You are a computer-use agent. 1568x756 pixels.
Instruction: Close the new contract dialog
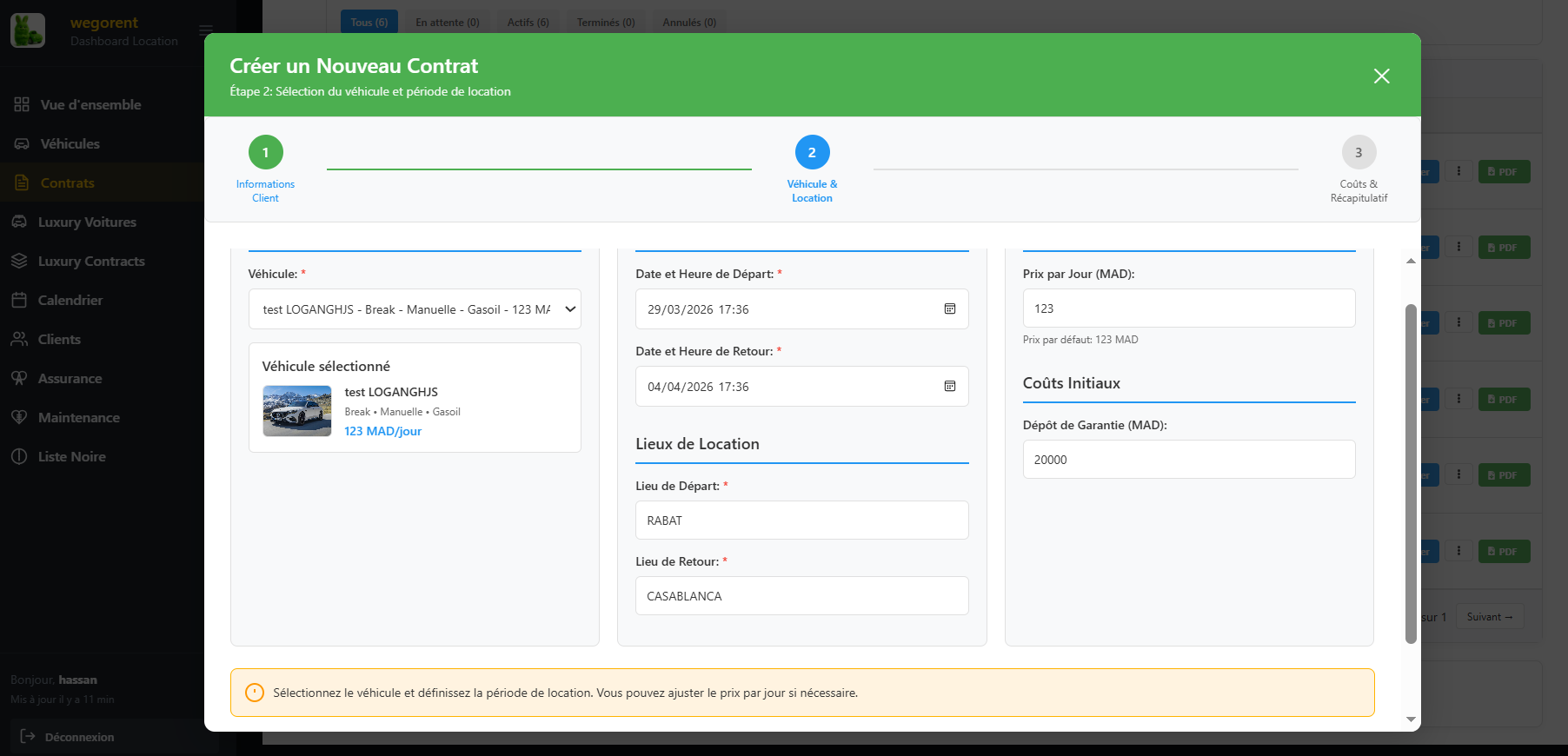click(1381, 76)
